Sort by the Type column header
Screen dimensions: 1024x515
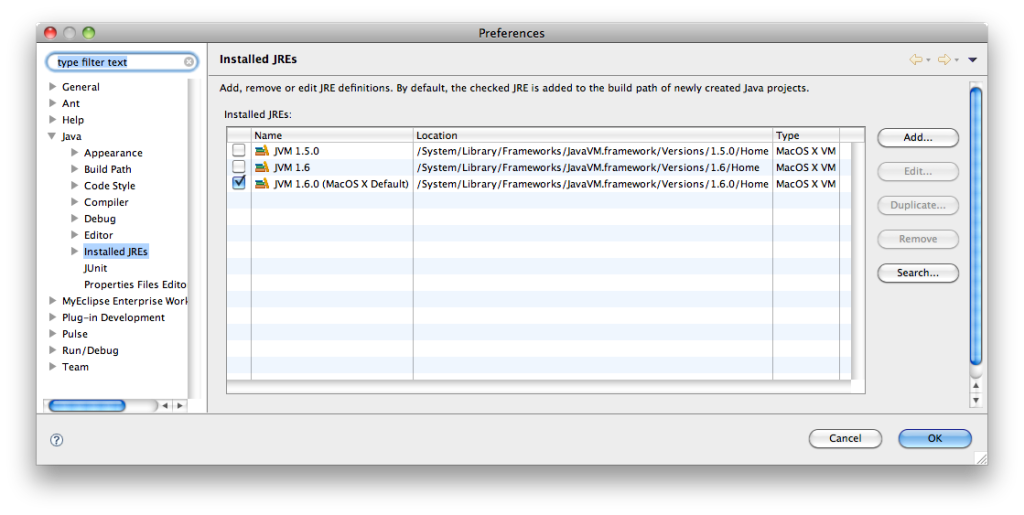point(806,135)
